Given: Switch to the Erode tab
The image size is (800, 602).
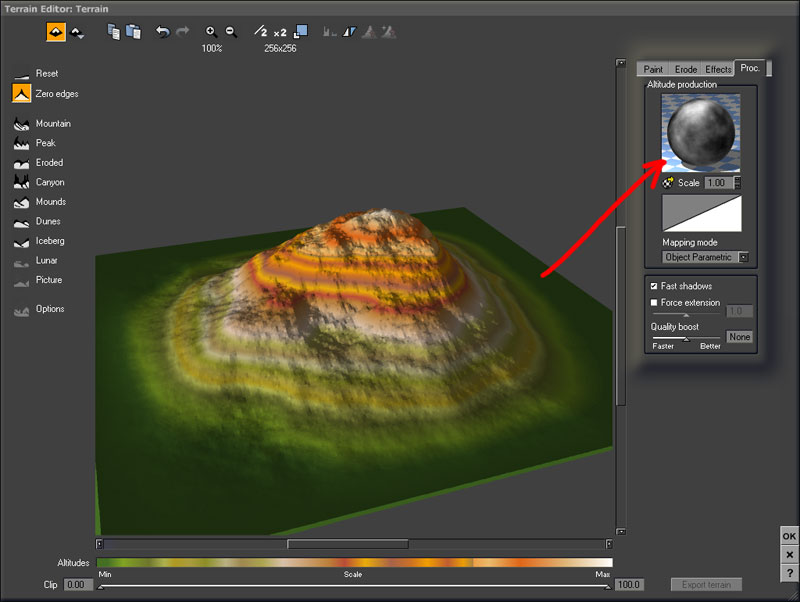Looking at the screenshot, I should [x=685, y=69].
